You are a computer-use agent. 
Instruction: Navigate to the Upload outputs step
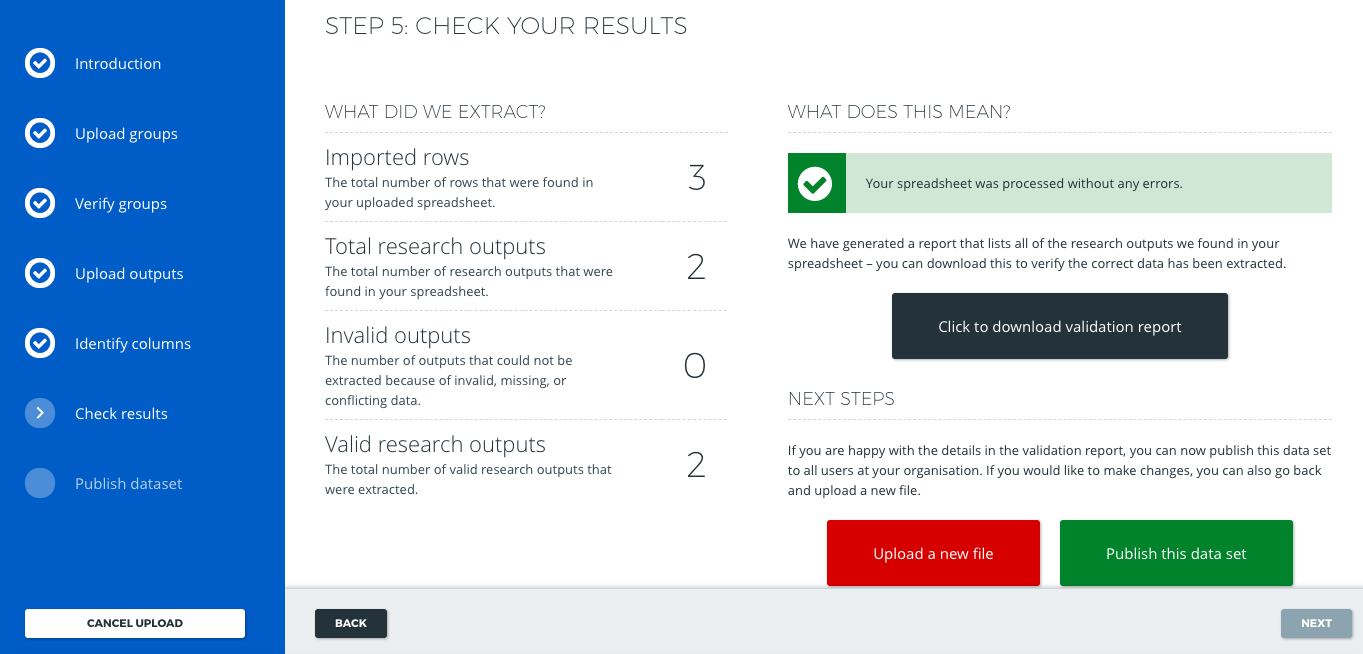[x=129, y=274]
